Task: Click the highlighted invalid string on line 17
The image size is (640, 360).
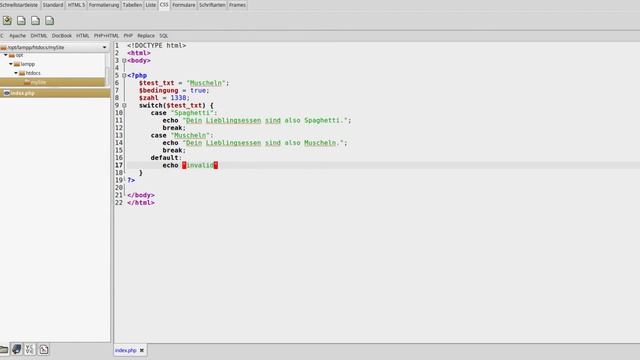Action: pyautogui.click(x=200, y=165)
